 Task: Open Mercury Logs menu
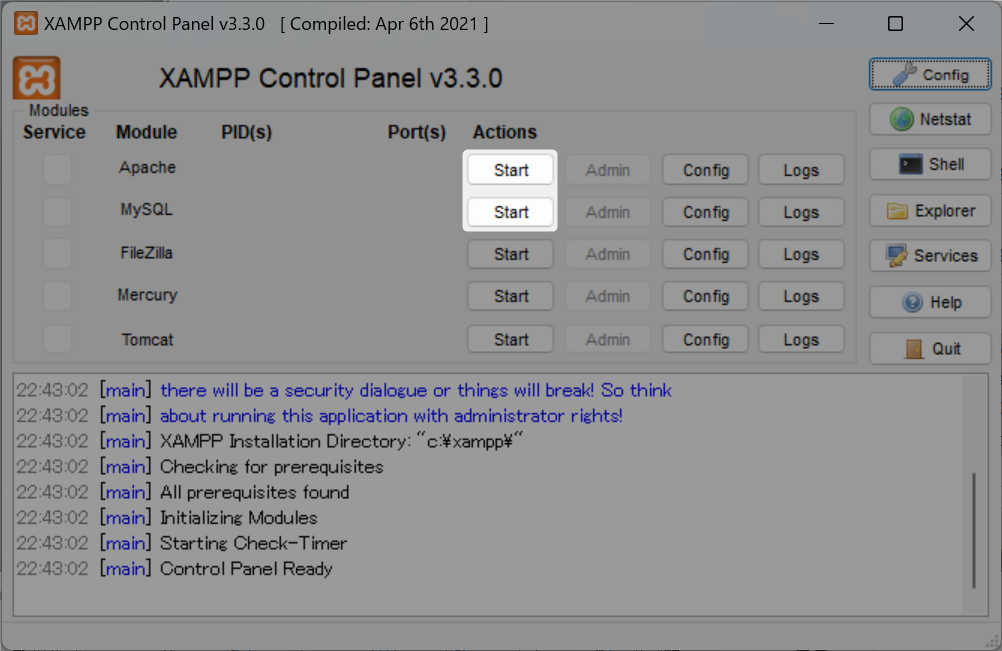tap(801, 296)
